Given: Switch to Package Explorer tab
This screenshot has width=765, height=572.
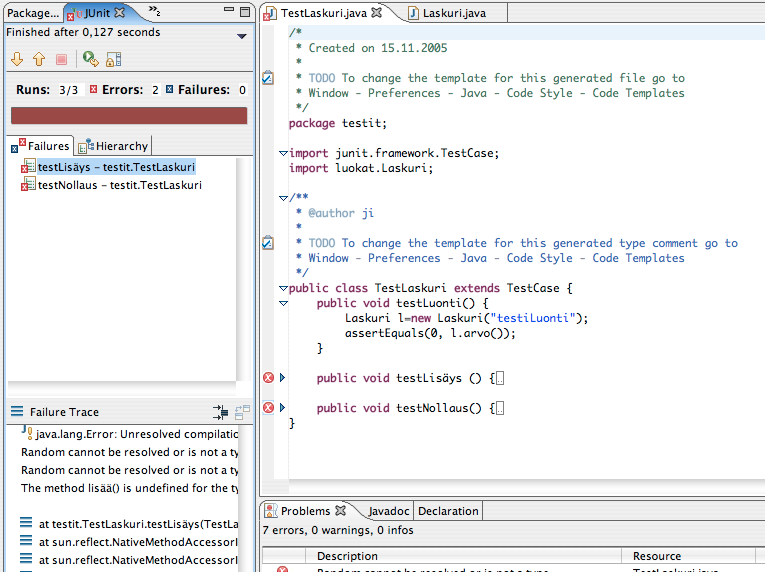Looking at the screenshot, I should pyautogui.click(x=33, y=13).
